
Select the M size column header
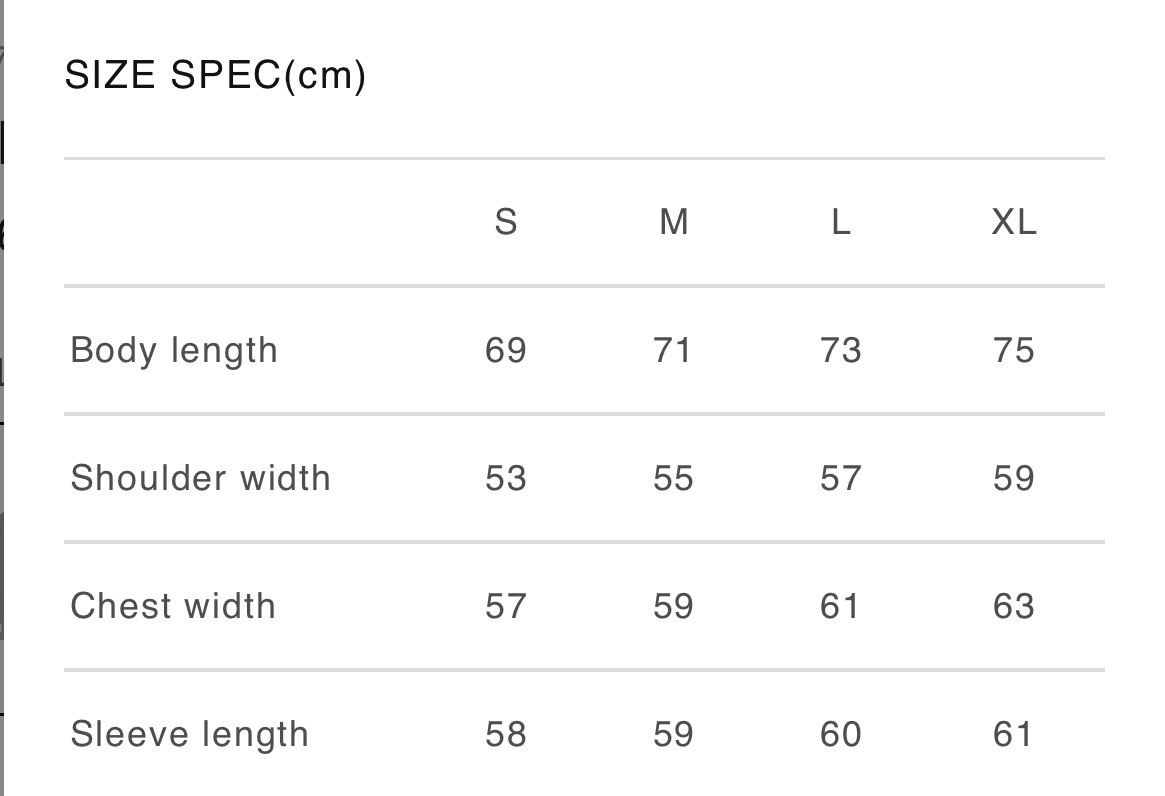click(674, 222)
